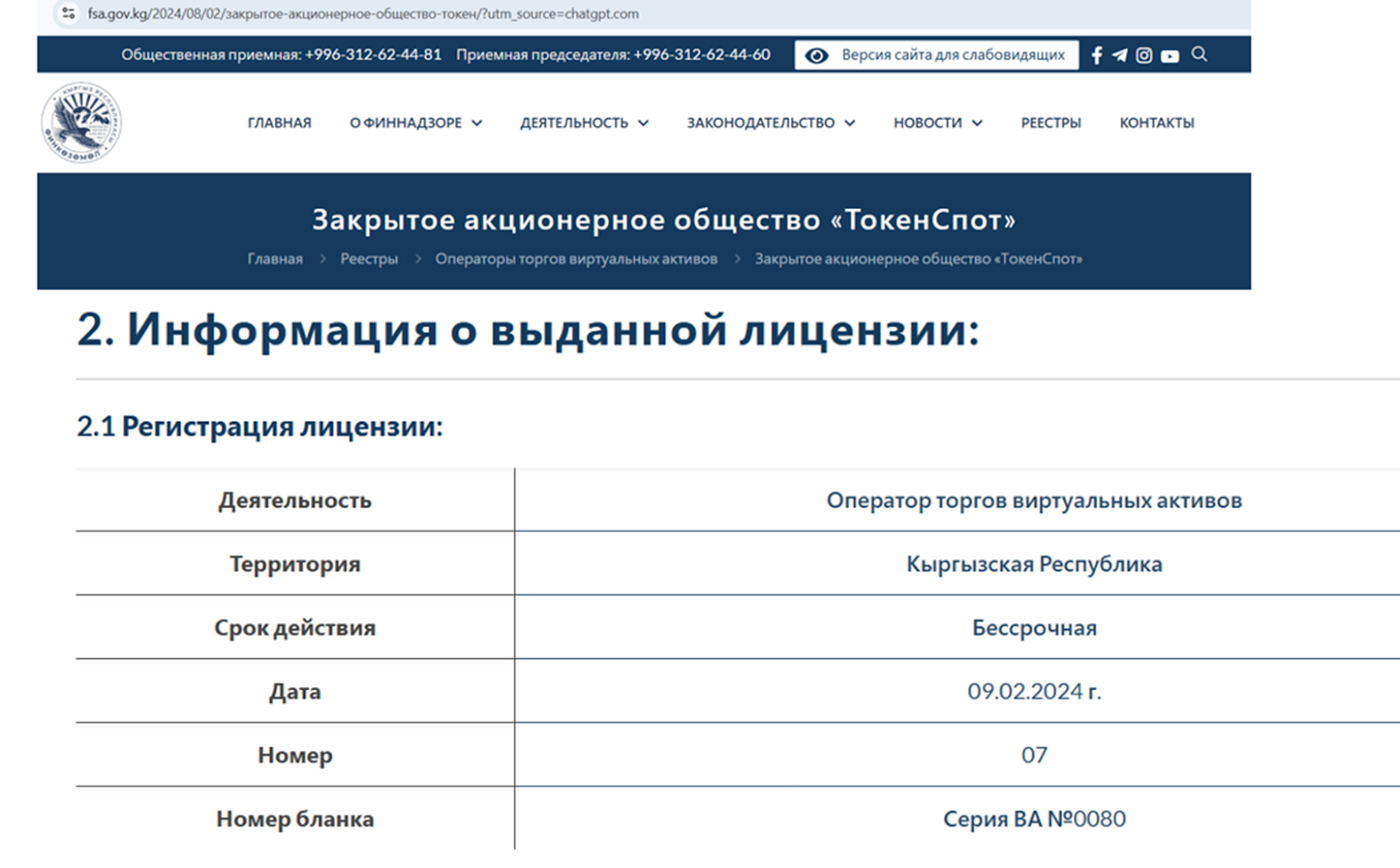This screenshot has height=868, width=1400.
Task: Enable Версия сайта для слабовидящих
Action: [936, 55]
